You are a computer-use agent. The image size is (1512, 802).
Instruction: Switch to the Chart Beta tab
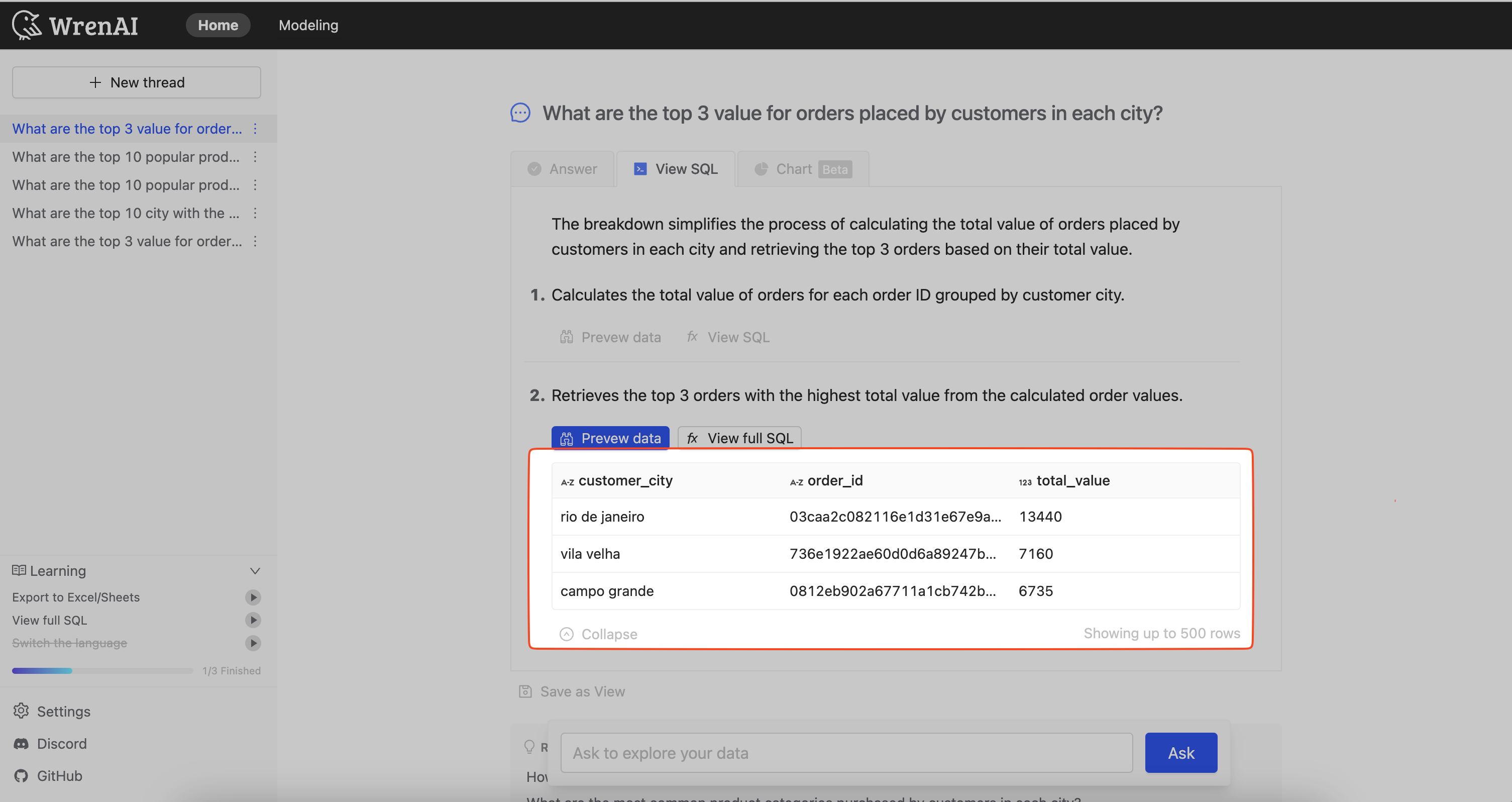pyautogui.click(x=803, y=169)
